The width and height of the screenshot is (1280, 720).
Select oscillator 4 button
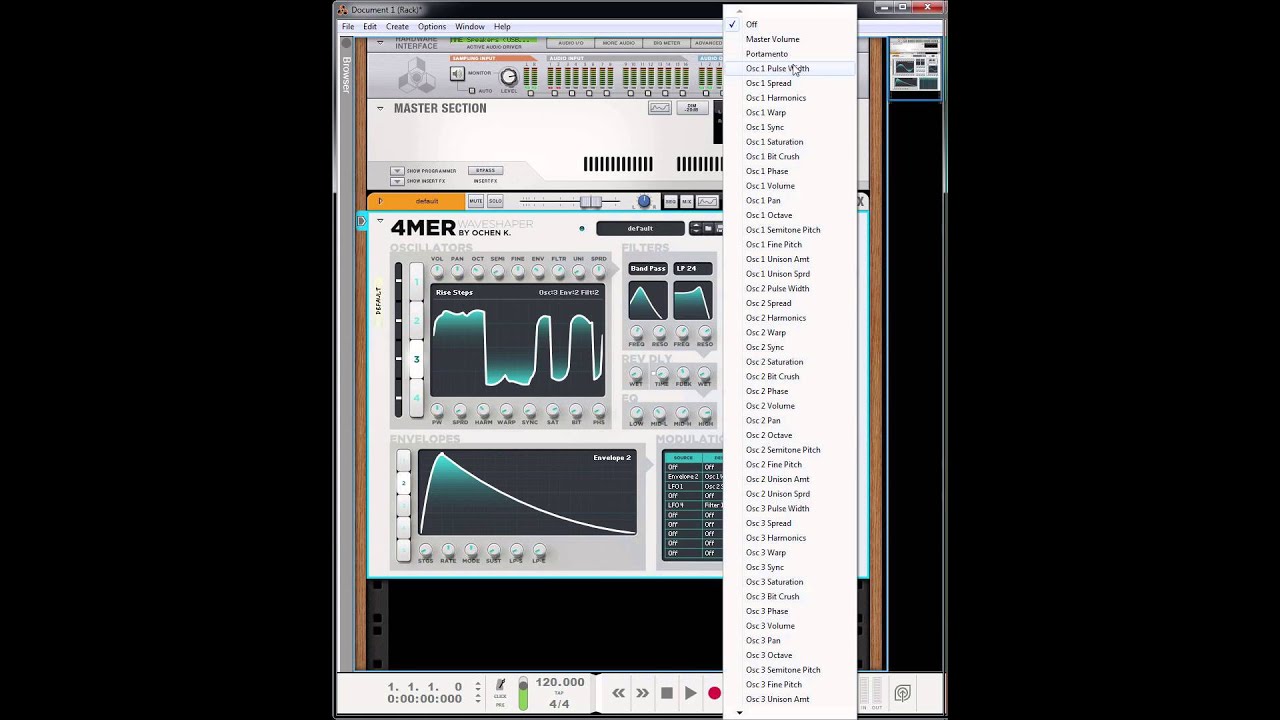(x=416, y=398)
